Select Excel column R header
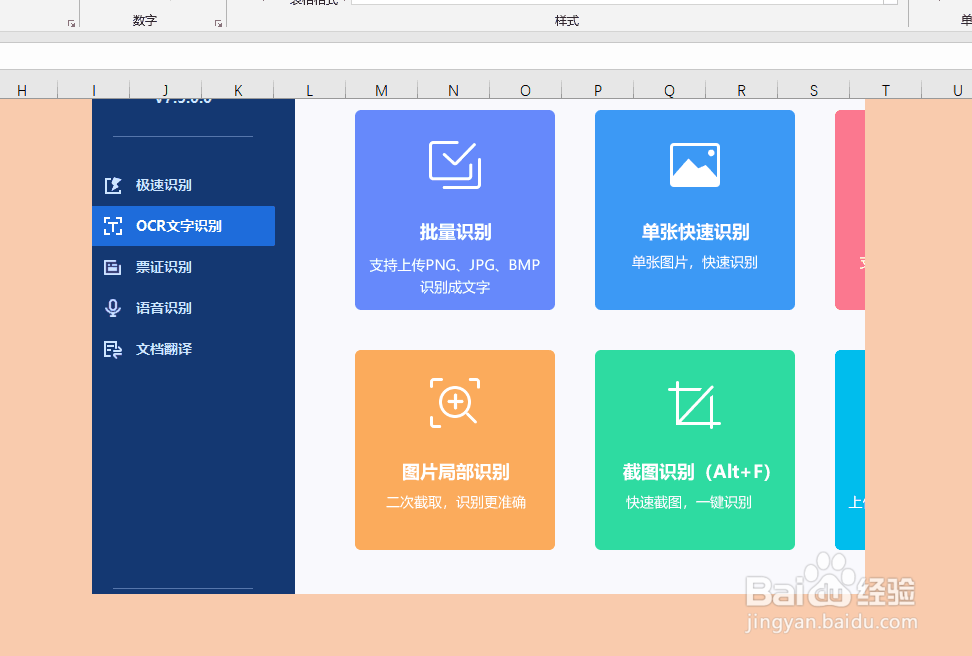This screenshot has width=972, height=656. (741, 91)
